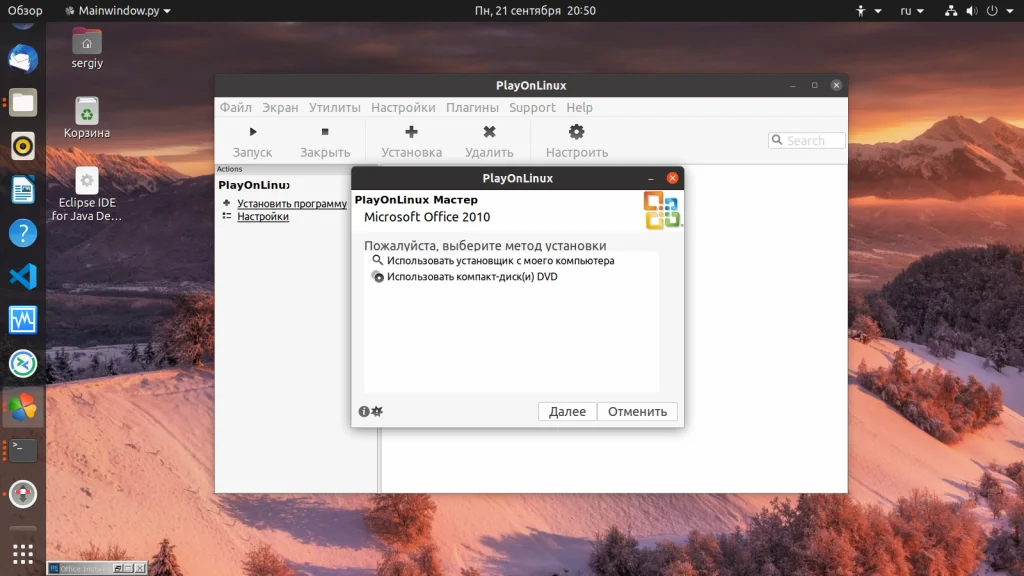Open the Файл menu

(x=235, y=108)
